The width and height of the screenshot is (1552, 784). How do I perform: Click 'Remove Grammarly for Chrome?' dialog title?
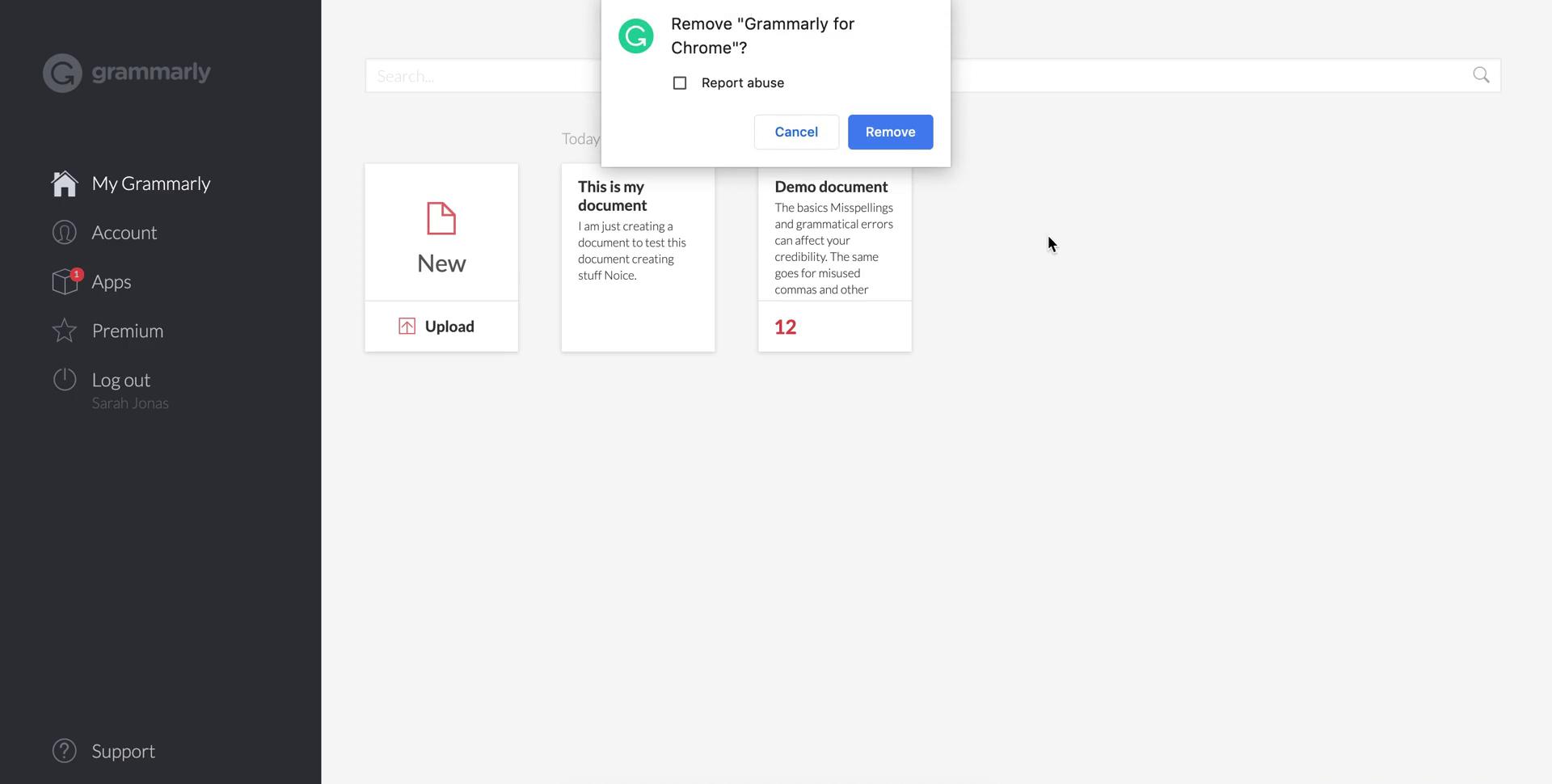click(762, 36)
